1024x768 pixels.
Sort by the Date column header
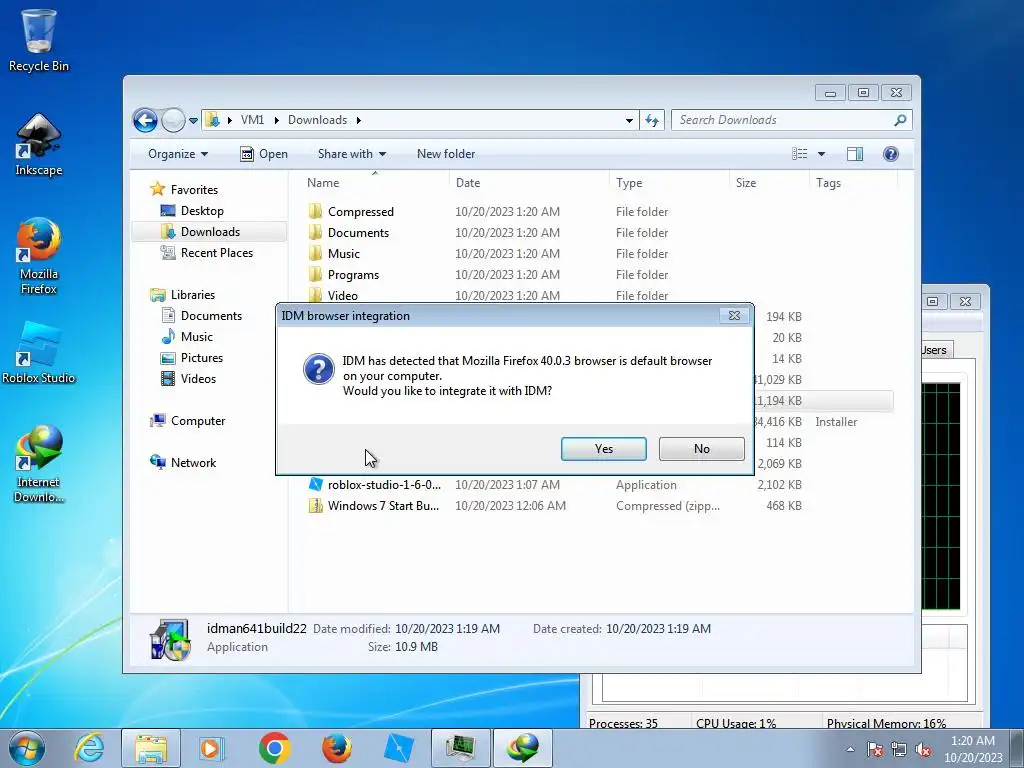[529, 183]
